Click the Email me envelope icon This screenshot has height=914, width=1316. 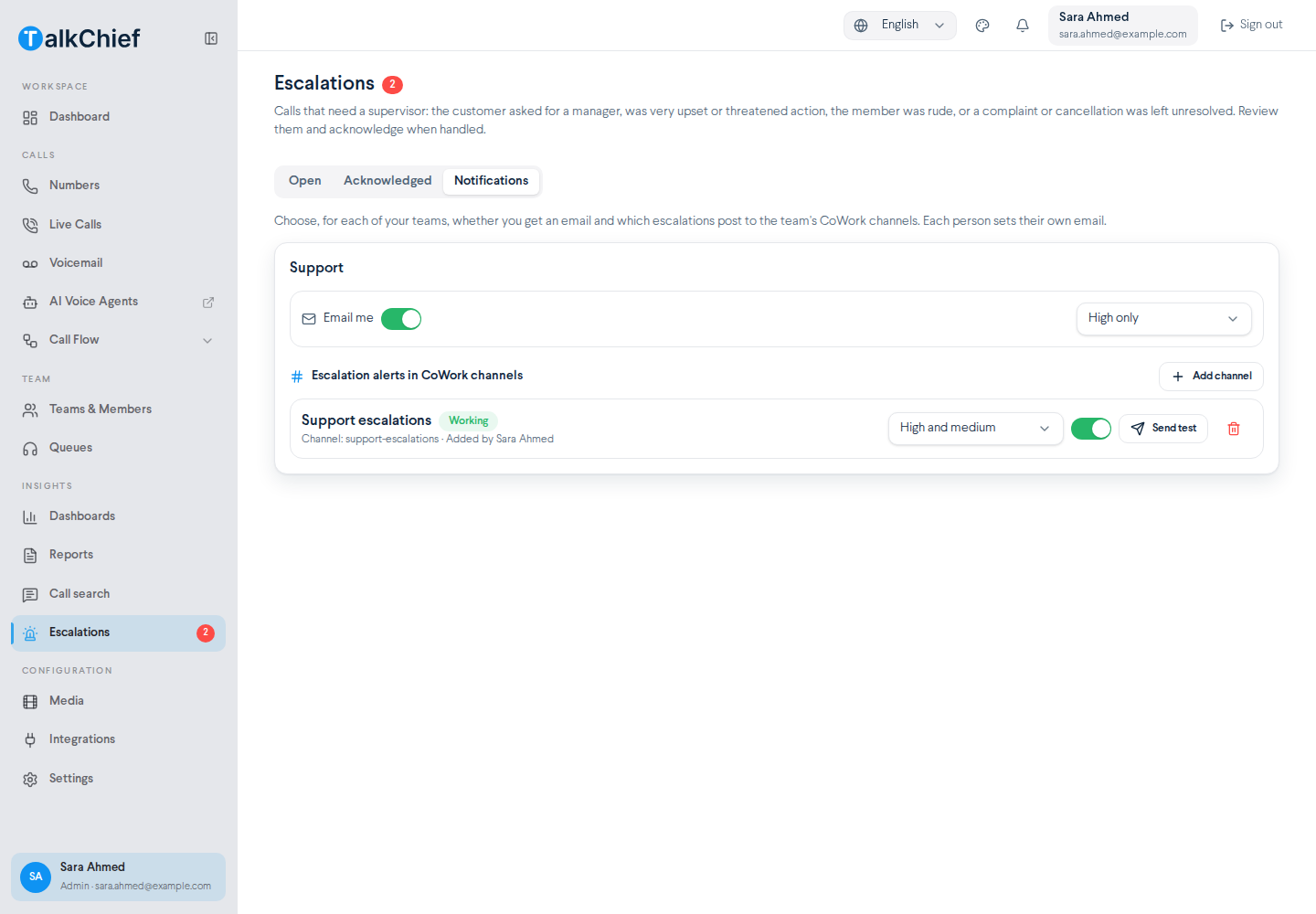(309, 319)
